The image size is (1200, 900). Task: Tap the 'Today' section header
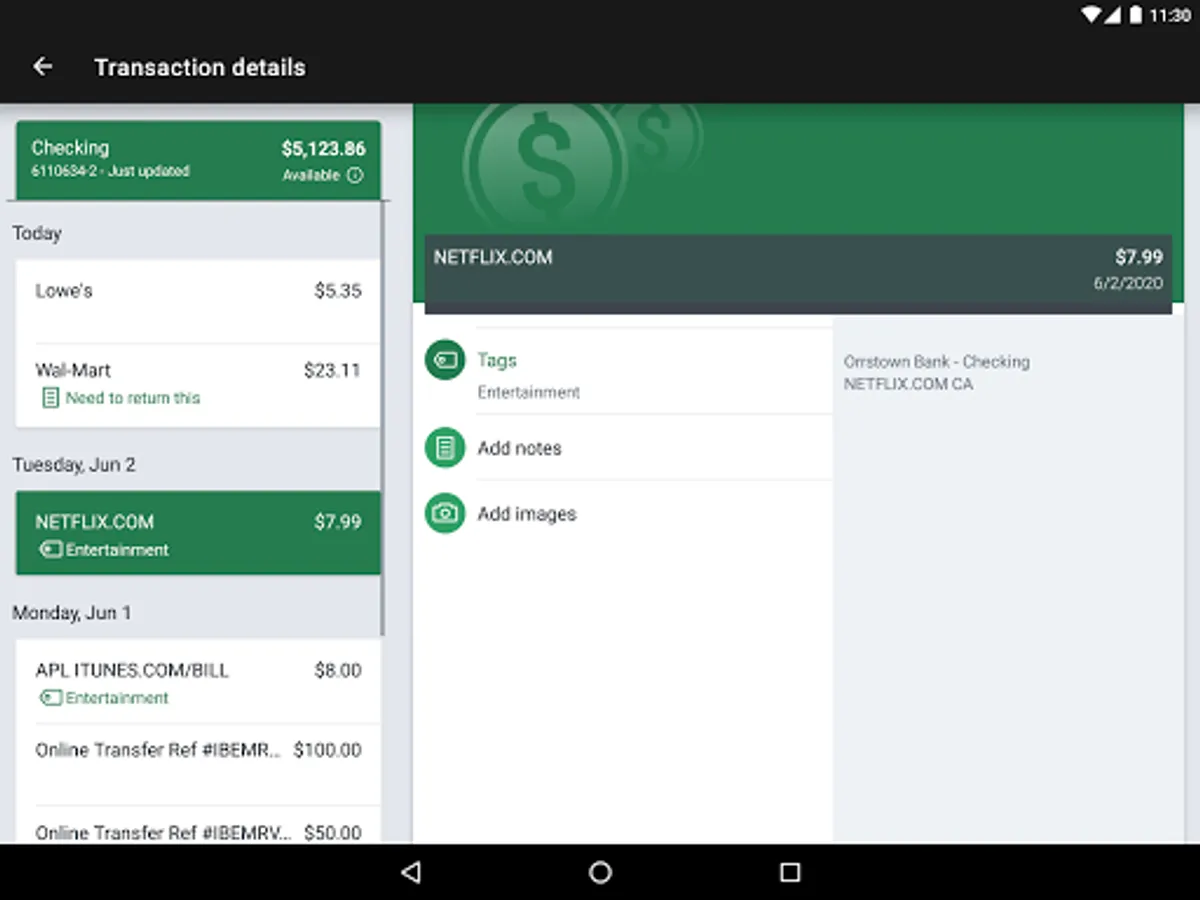click(37, 233)
